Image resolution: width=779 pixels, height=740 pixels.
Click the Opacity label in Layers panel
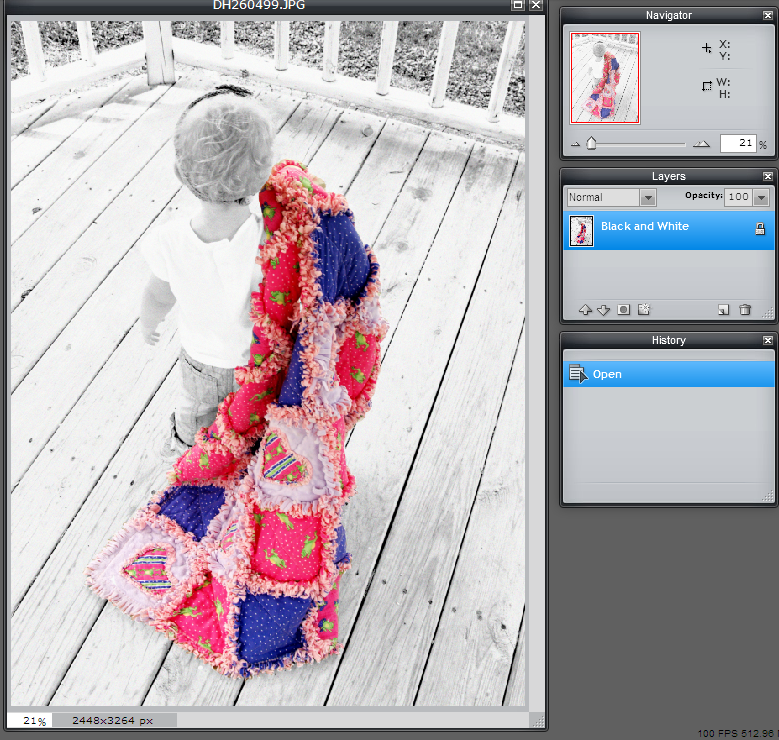(x=703, y=195)
